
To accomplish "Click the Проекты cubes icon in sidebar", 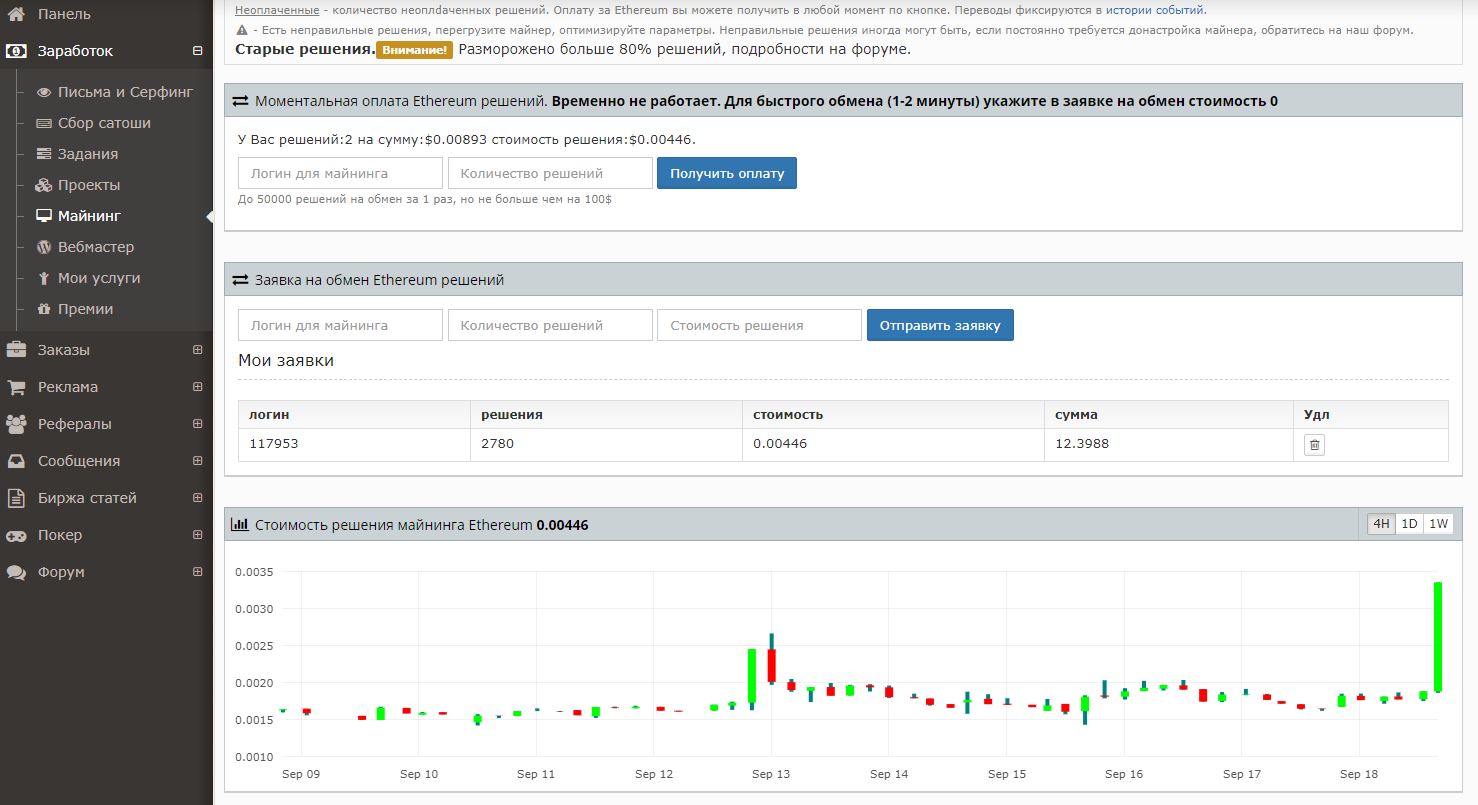I will pos(44,185).
